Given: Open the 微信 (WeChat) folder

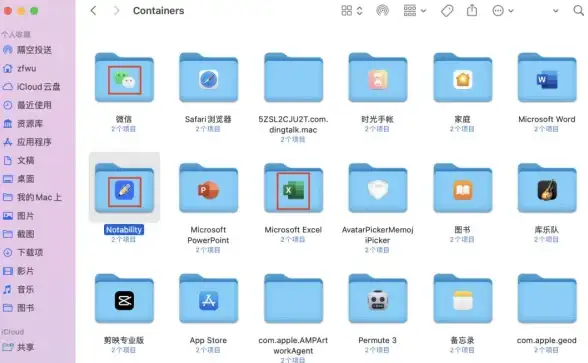Looking at the screenshot, I should (x=124, y=78).
